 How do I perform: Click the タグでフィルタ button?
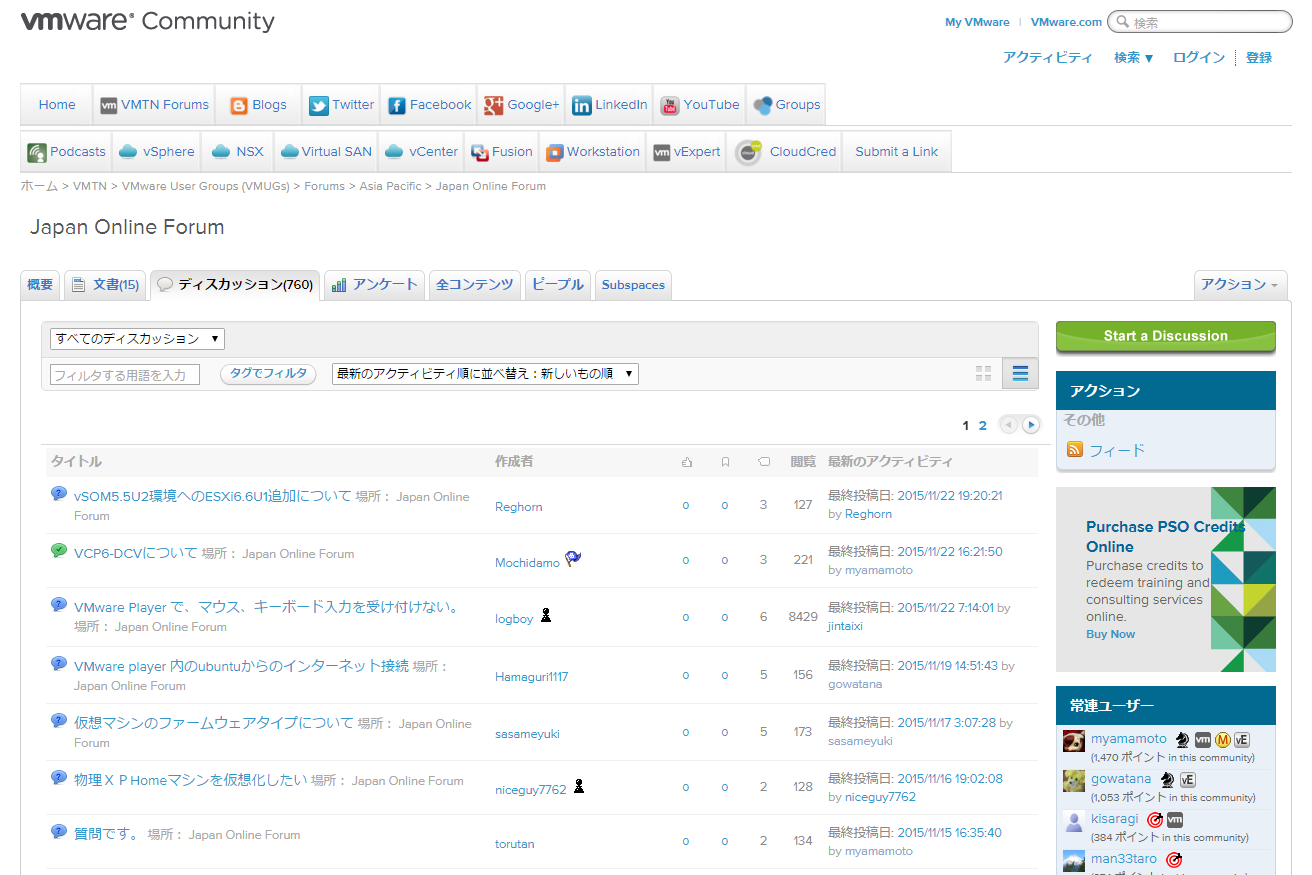268,374
